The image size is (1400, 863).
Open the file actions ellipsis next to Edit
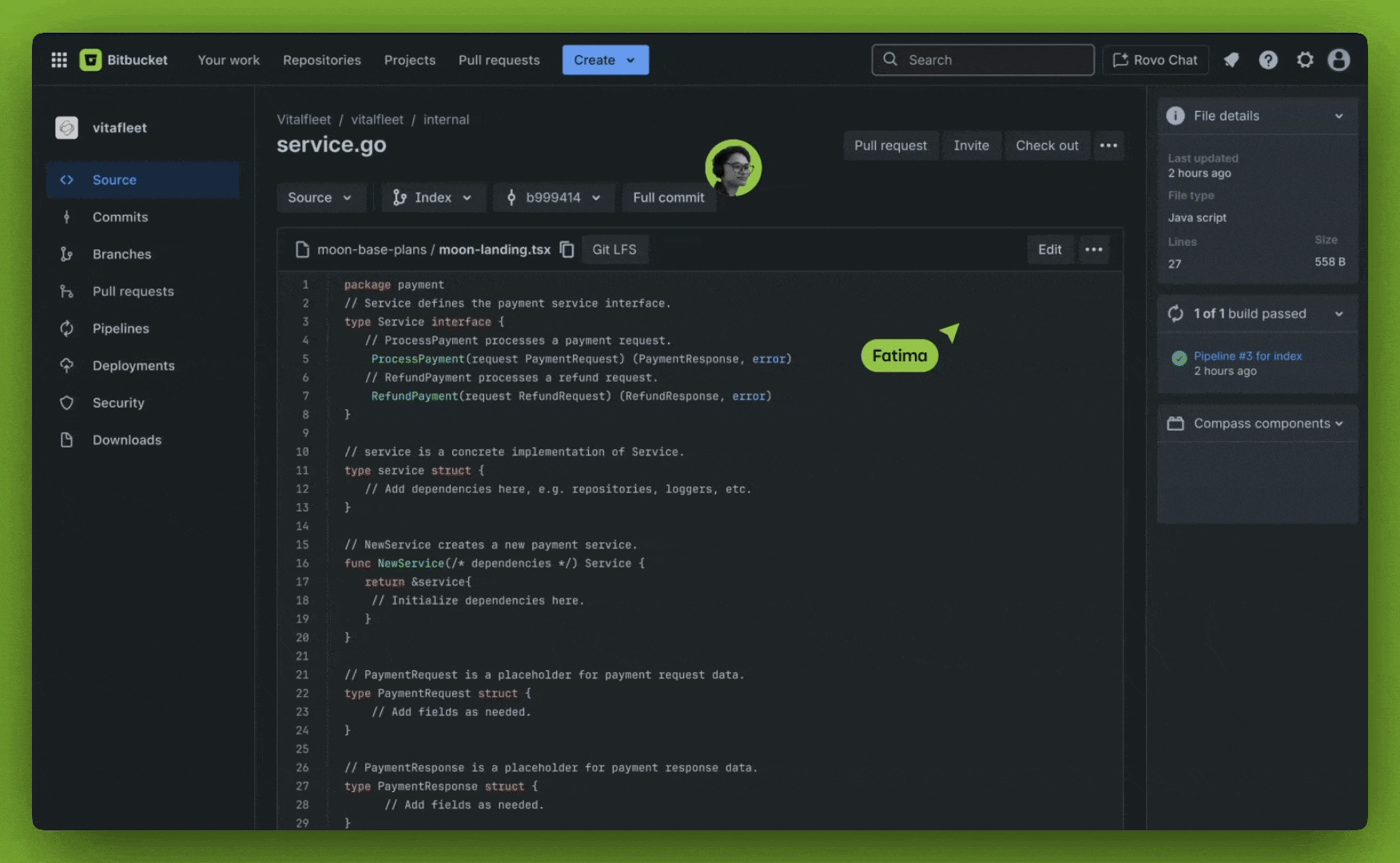(x=1094, y=249)
